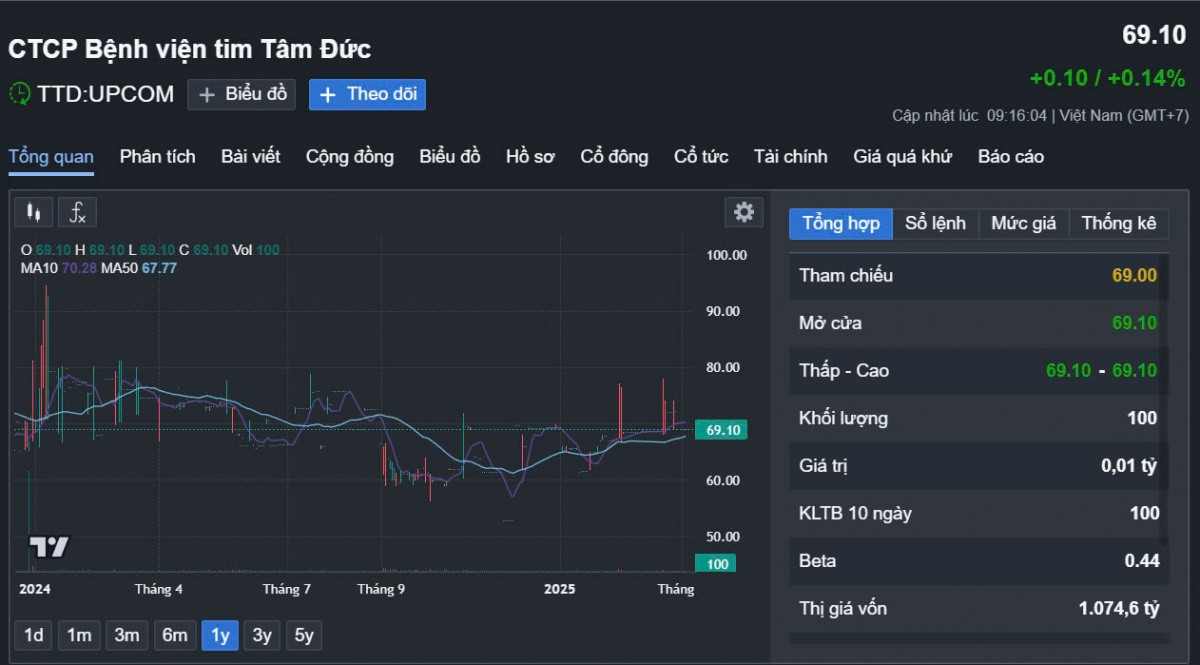Set chart range to 1d
Viewport: 1200px width, 665px height.
[34, 635]
